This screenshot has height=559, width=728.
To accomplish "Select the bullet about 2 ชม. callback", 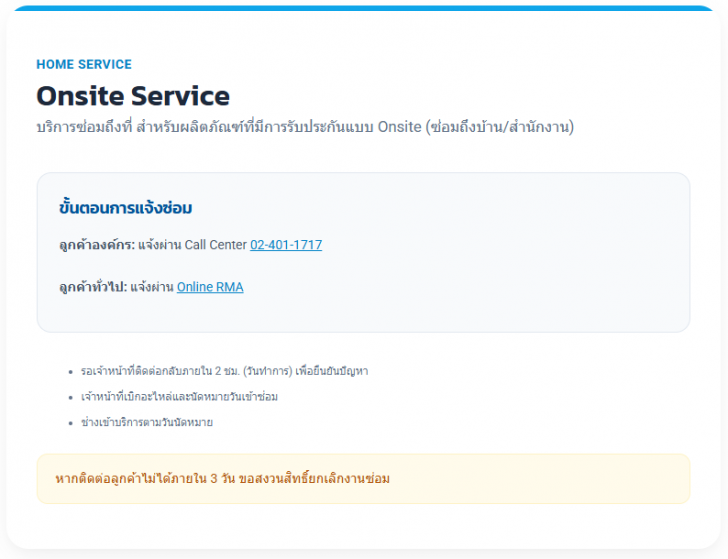I will (224, 371).
